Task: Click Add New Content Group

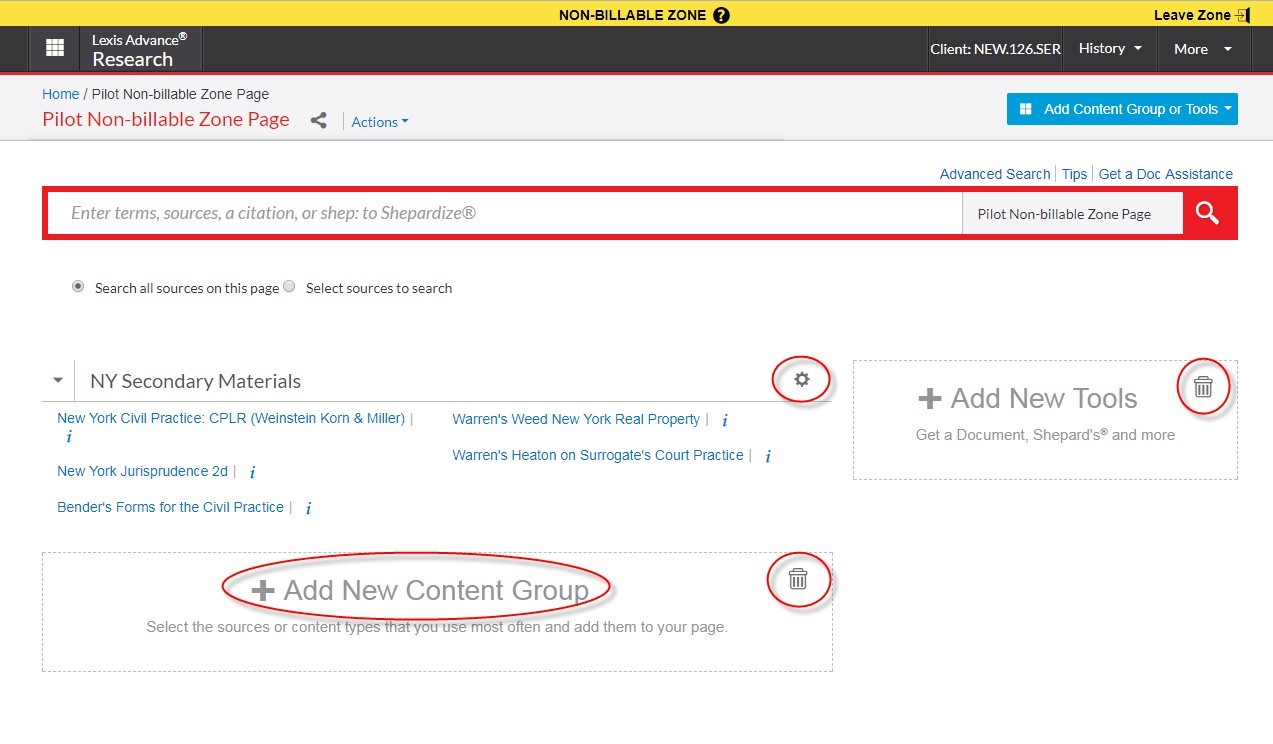Action: 420,590
